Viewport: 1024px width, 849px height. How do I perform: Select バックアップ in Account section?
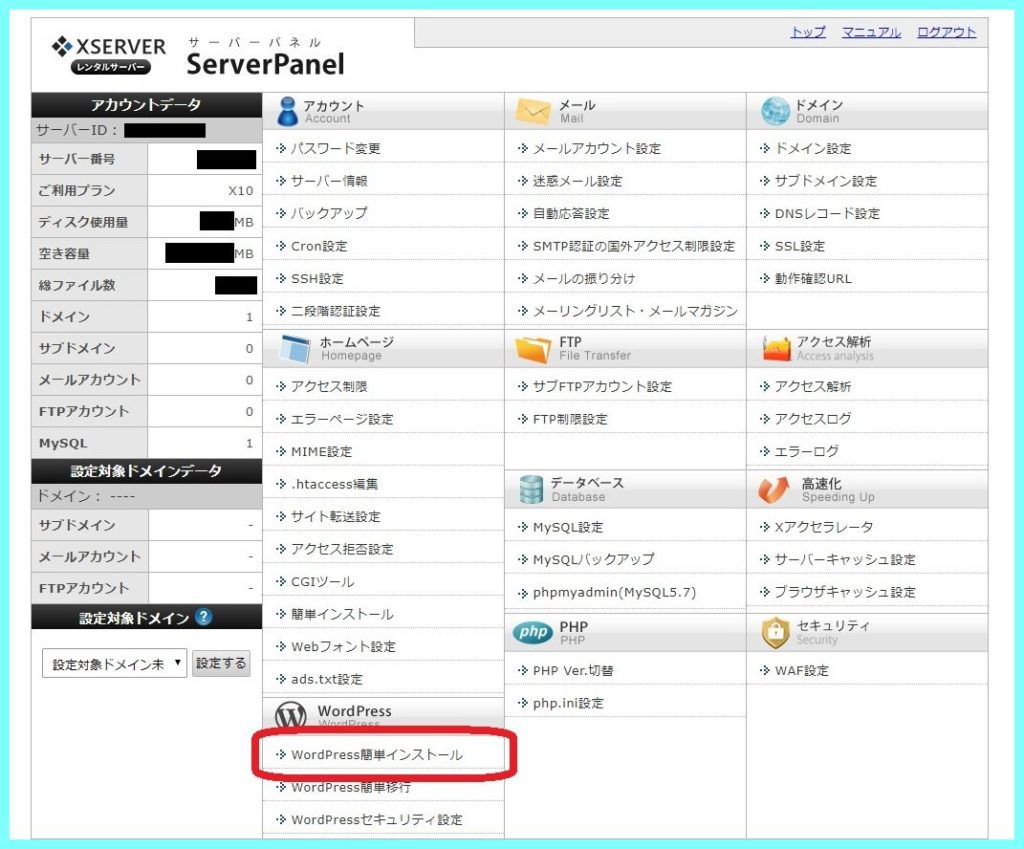pos(329,214)
